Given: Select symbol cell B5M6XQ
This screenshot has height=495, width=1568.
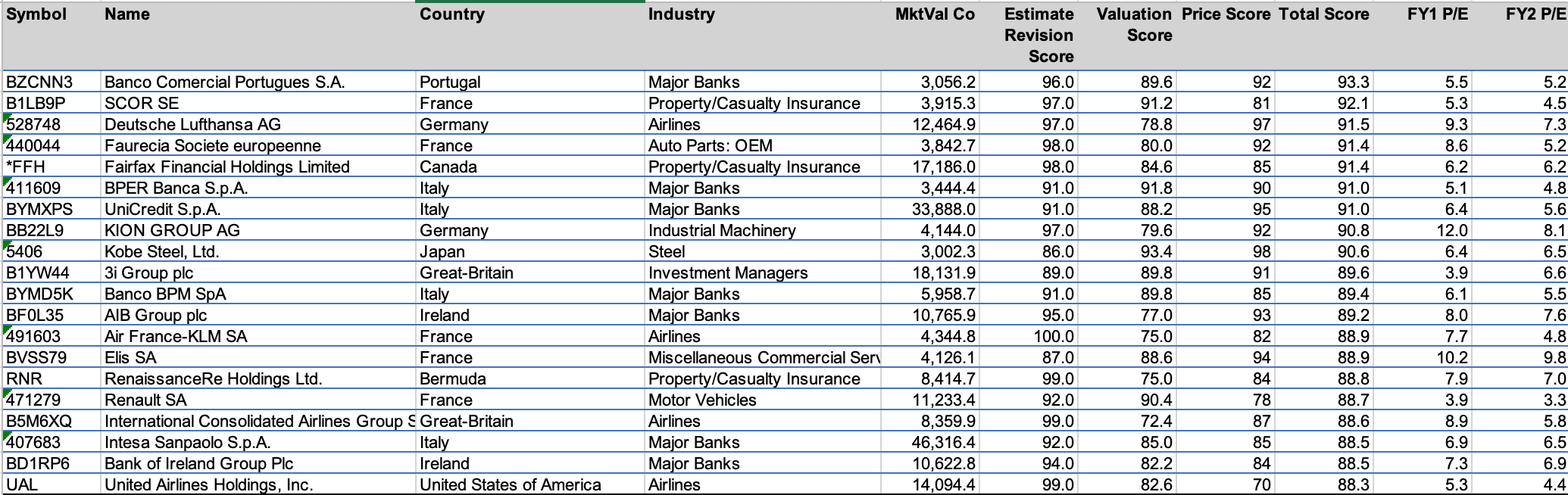Looking at the screenshot, I should coord(51,421).
